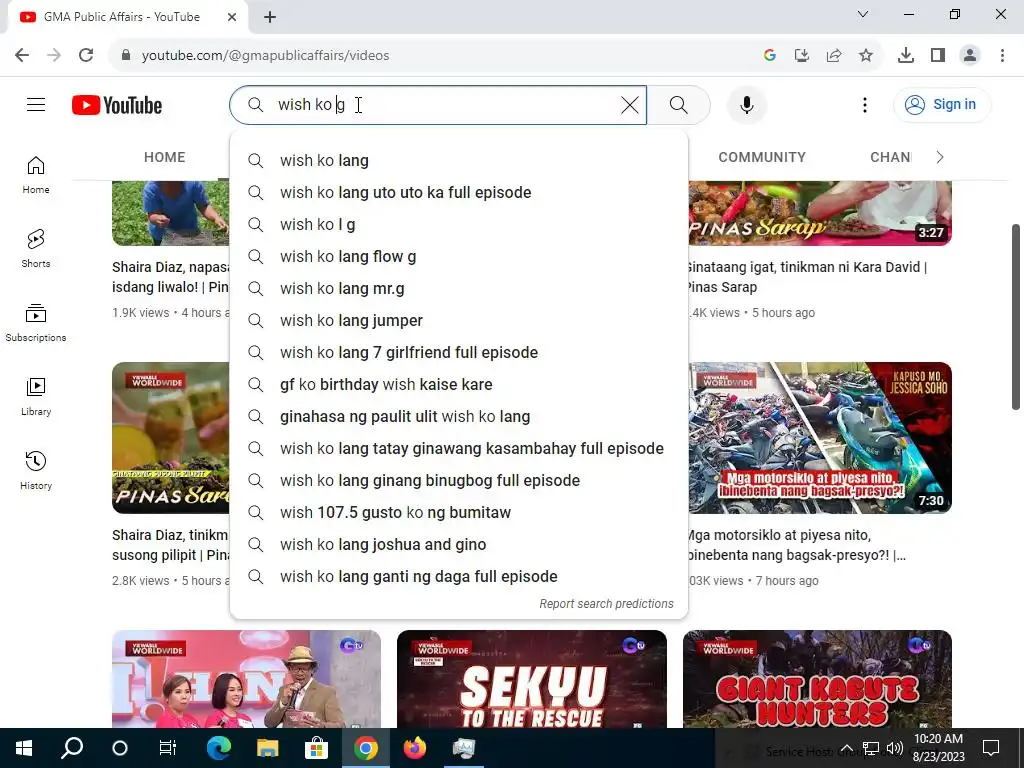Open the Pinas Sarap 3:27 video thumbnail
1024x768 pixels.
820,213
